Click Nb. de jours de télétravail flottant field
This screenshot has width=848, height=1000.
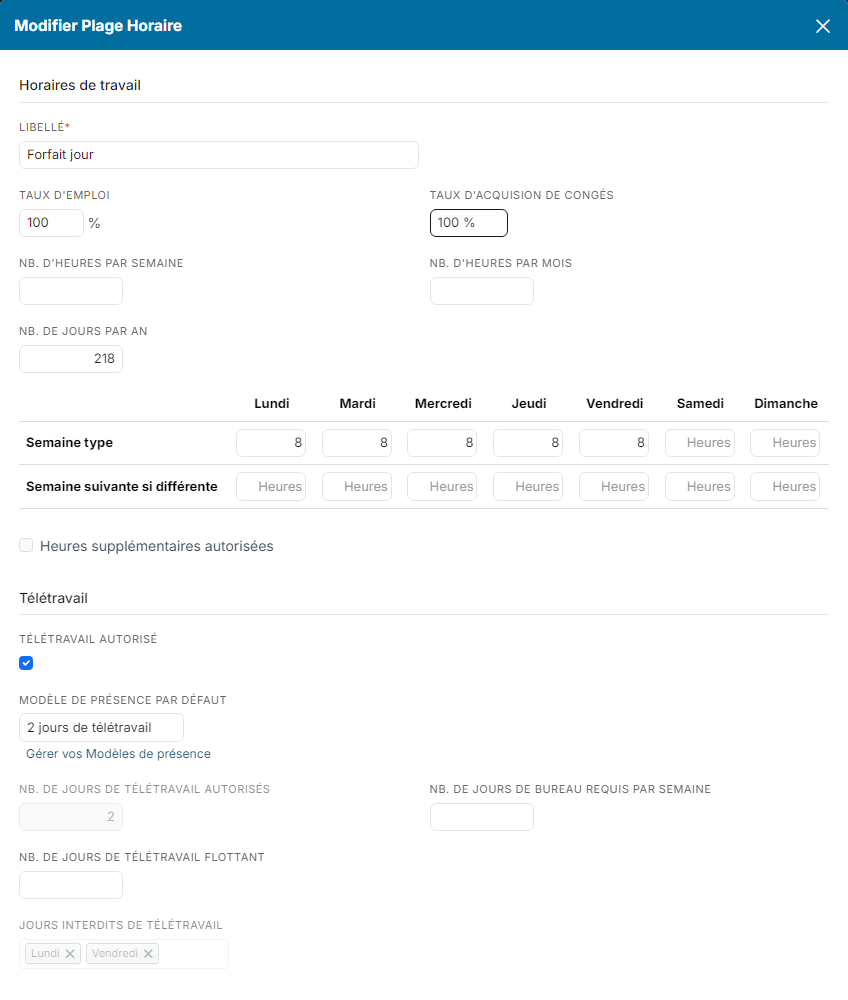click(x=71, y=885)
